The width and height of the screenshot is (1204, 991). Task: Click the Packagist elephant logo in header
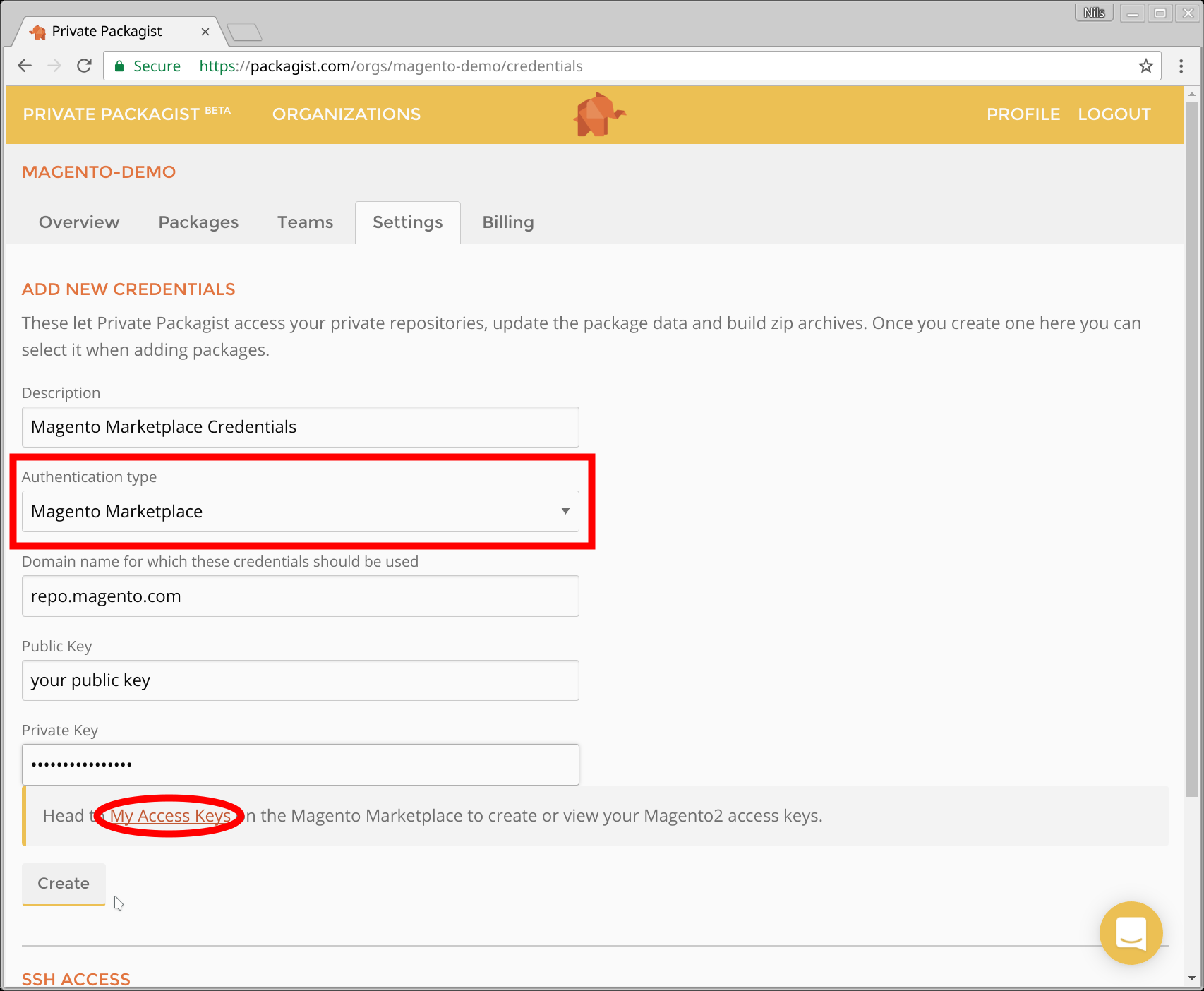click(x=598, y=114)
